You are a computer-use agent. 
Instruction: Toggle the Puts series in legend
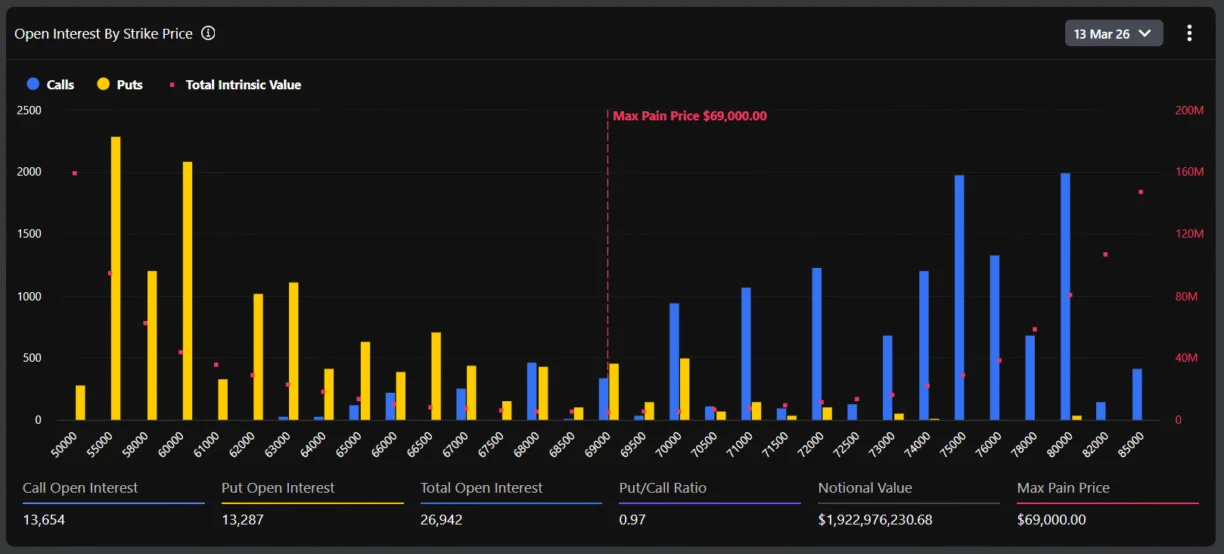point(129,85)
